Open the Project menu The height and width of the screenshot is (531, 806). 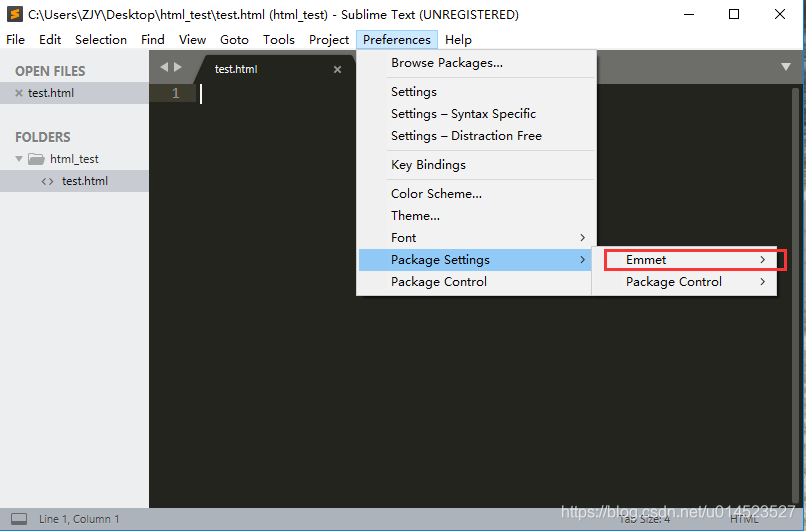329,40
